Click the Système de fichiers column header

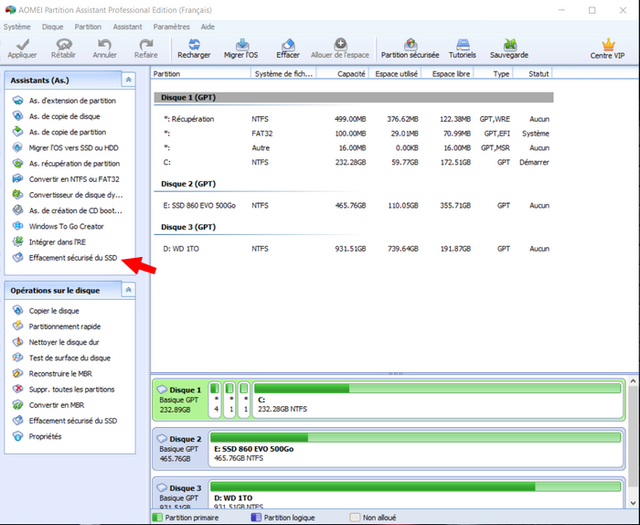(283, 73)
